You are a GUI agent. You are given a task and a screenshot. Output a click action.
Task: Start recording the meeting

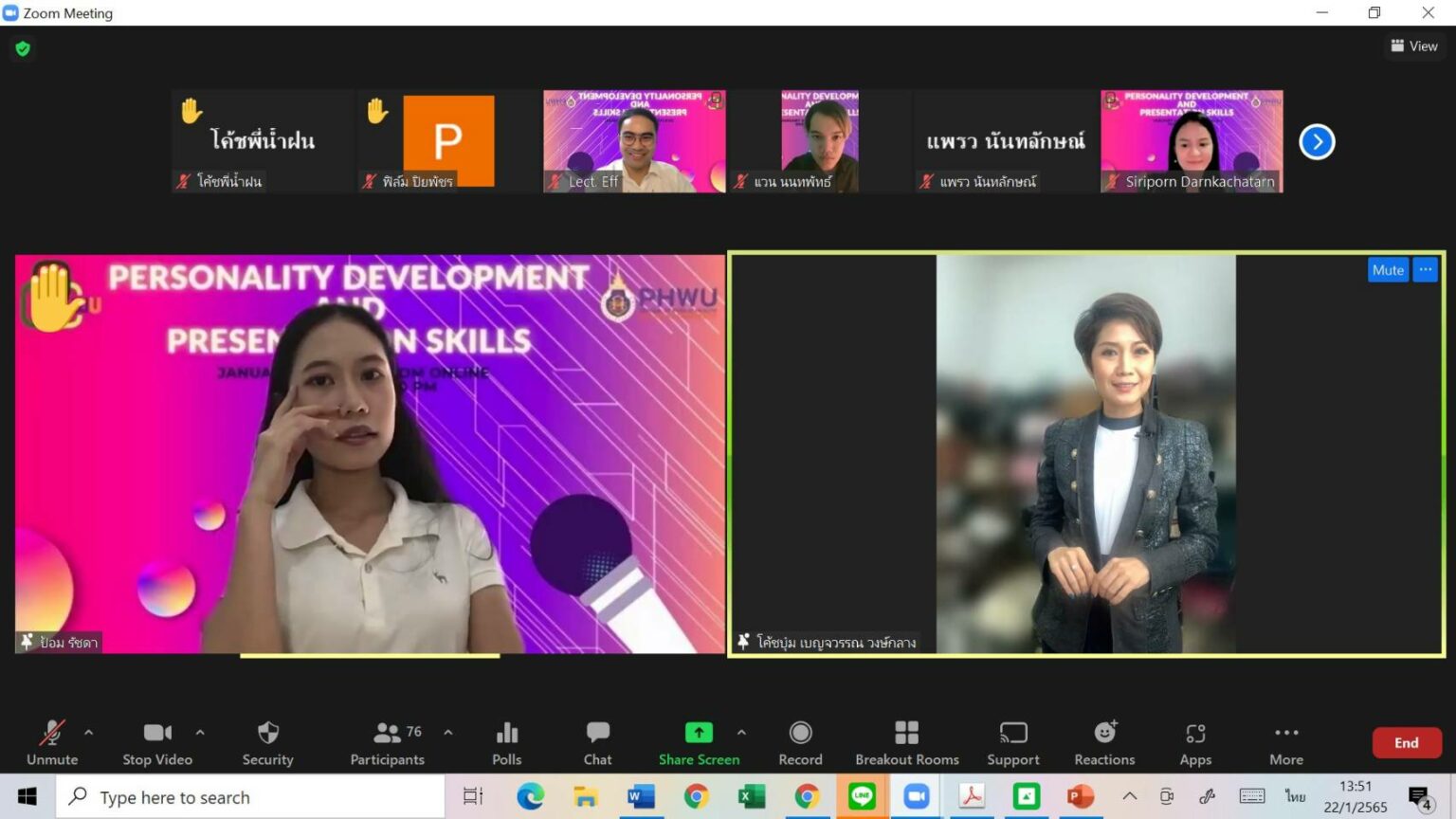pos(800,742)
